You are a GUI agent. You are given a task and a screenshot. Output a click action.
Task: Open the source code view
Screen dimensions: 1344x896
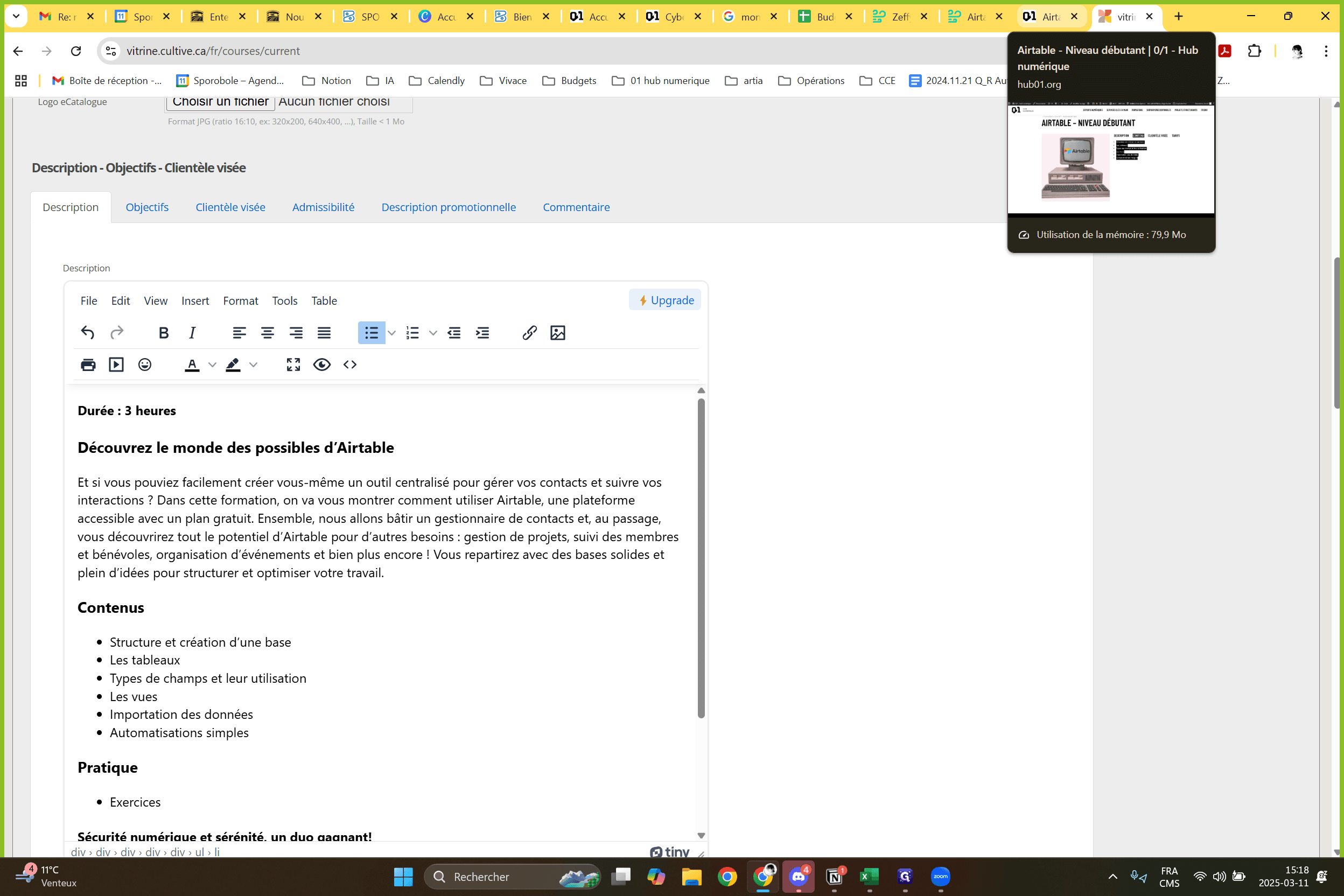[351, 365]
